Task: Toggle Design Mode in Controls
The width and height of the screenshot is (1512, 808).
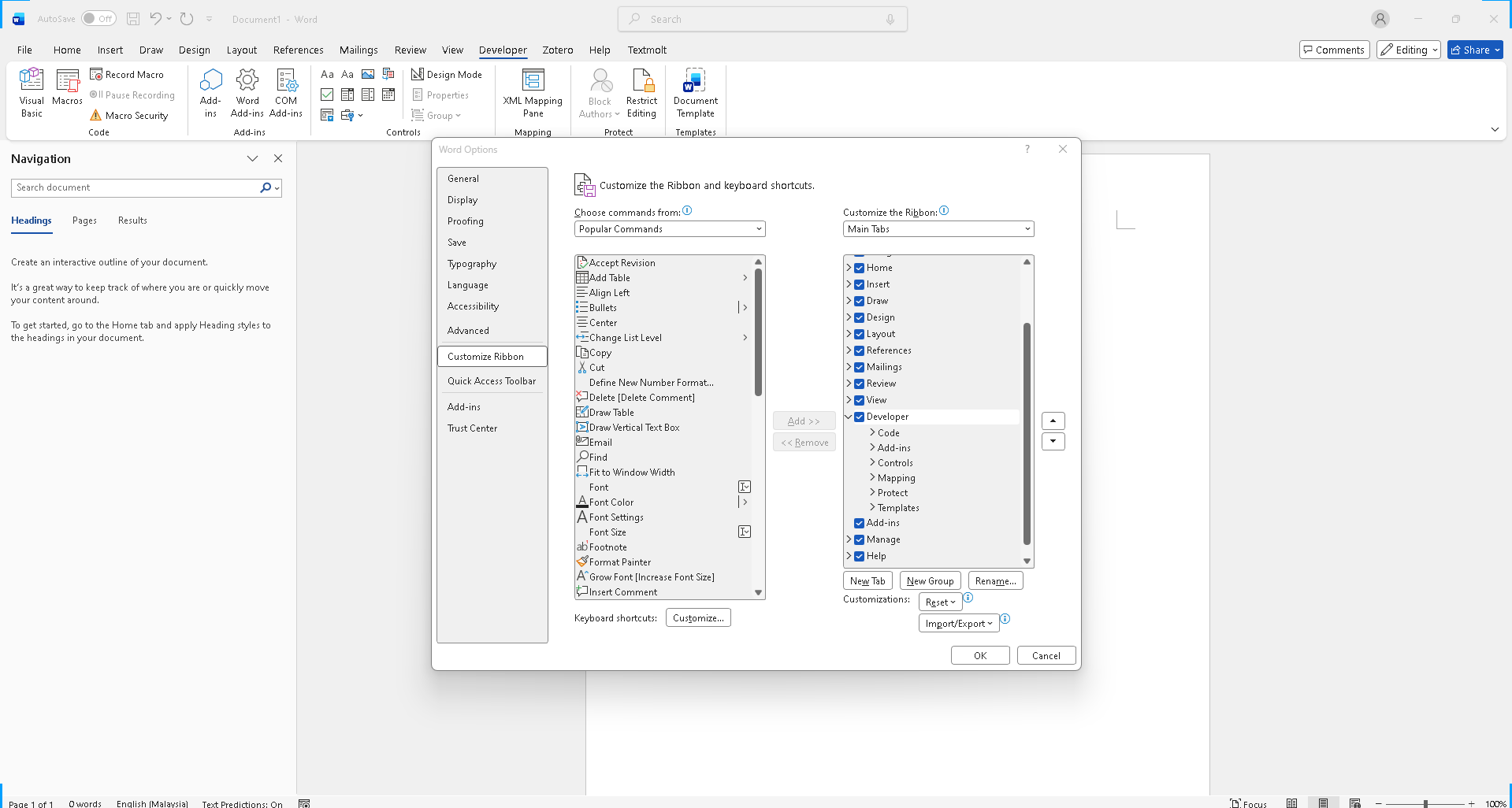Action: click(447, 74)
